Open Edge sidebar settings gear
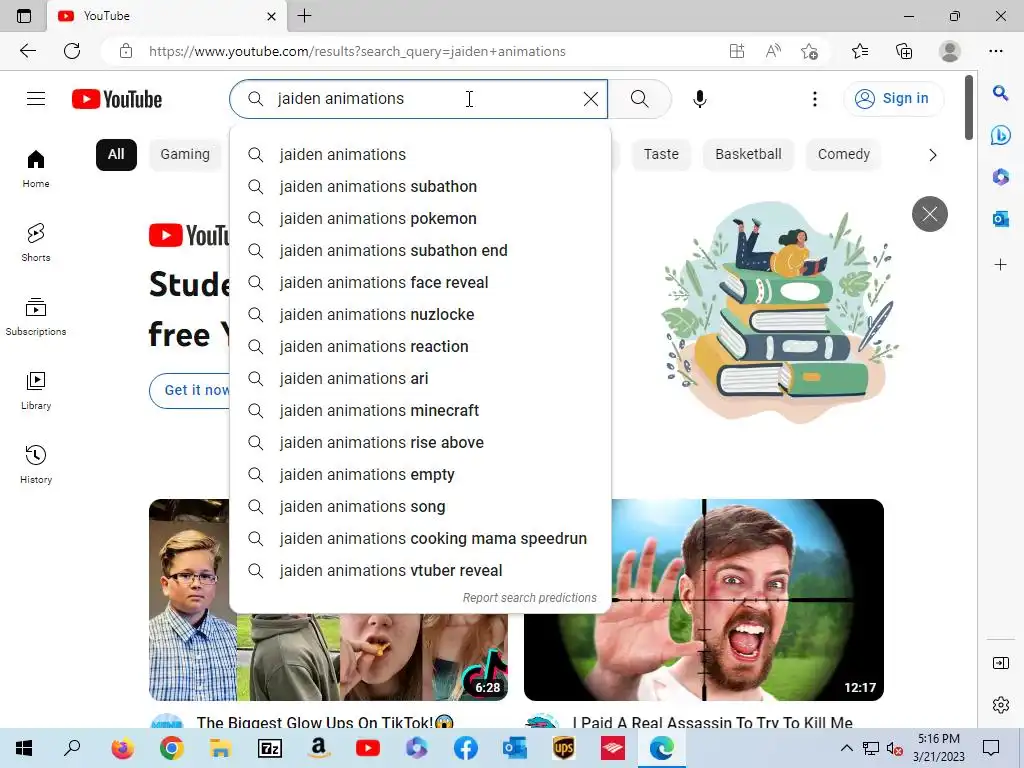The image size is (1024, 768). coord(1000,705)
